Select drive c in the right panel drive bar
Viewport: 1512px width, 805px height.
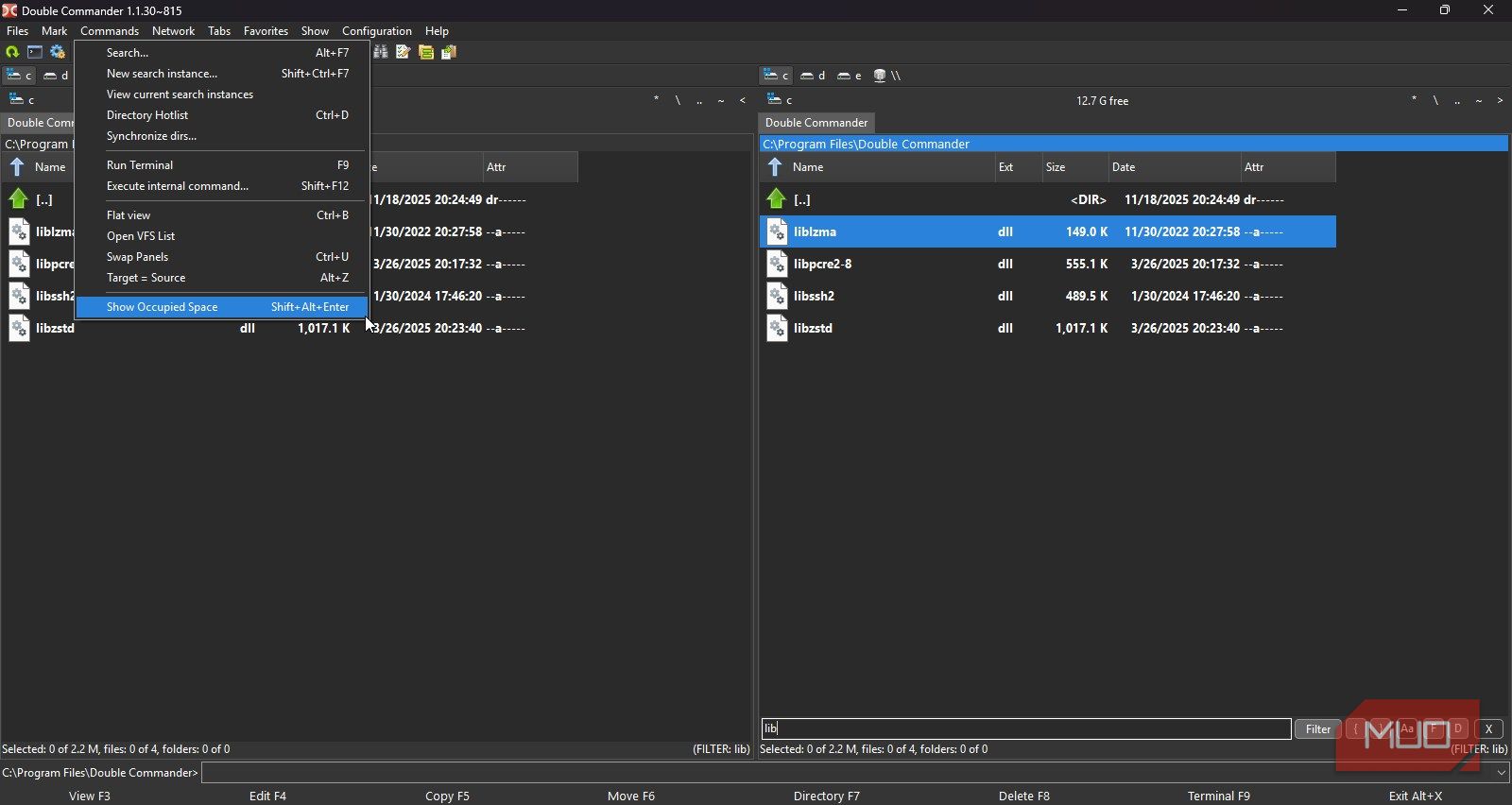(777, 76)
